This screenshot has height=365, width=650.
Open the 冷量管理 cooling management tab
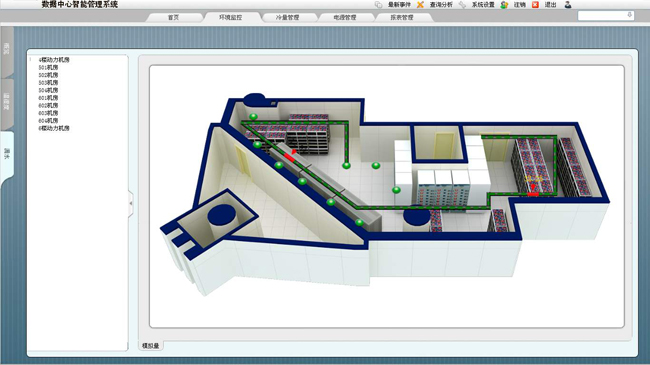point(287,17)
